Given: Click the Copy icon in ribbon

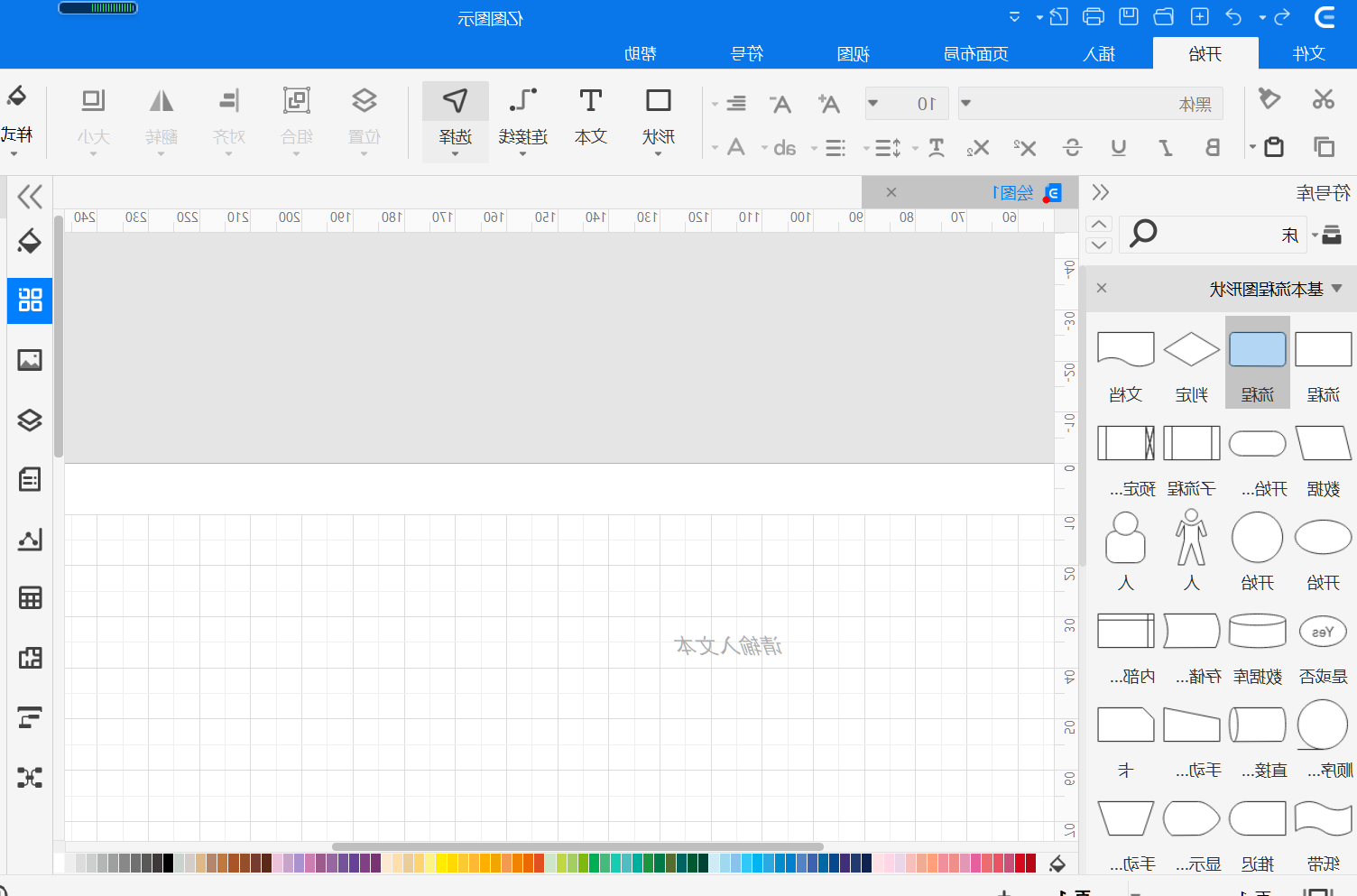Looking at the screenshot, I should pyautogui.click(x=1324, y=146).
